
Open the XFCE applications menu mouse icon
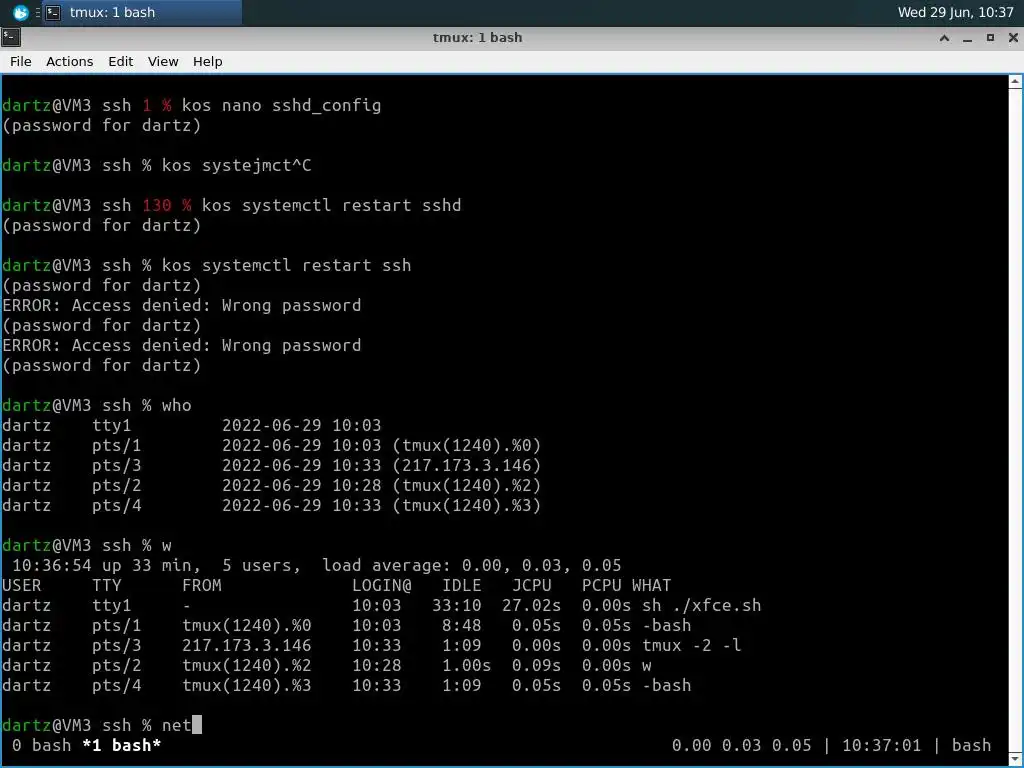pos(20,12)
